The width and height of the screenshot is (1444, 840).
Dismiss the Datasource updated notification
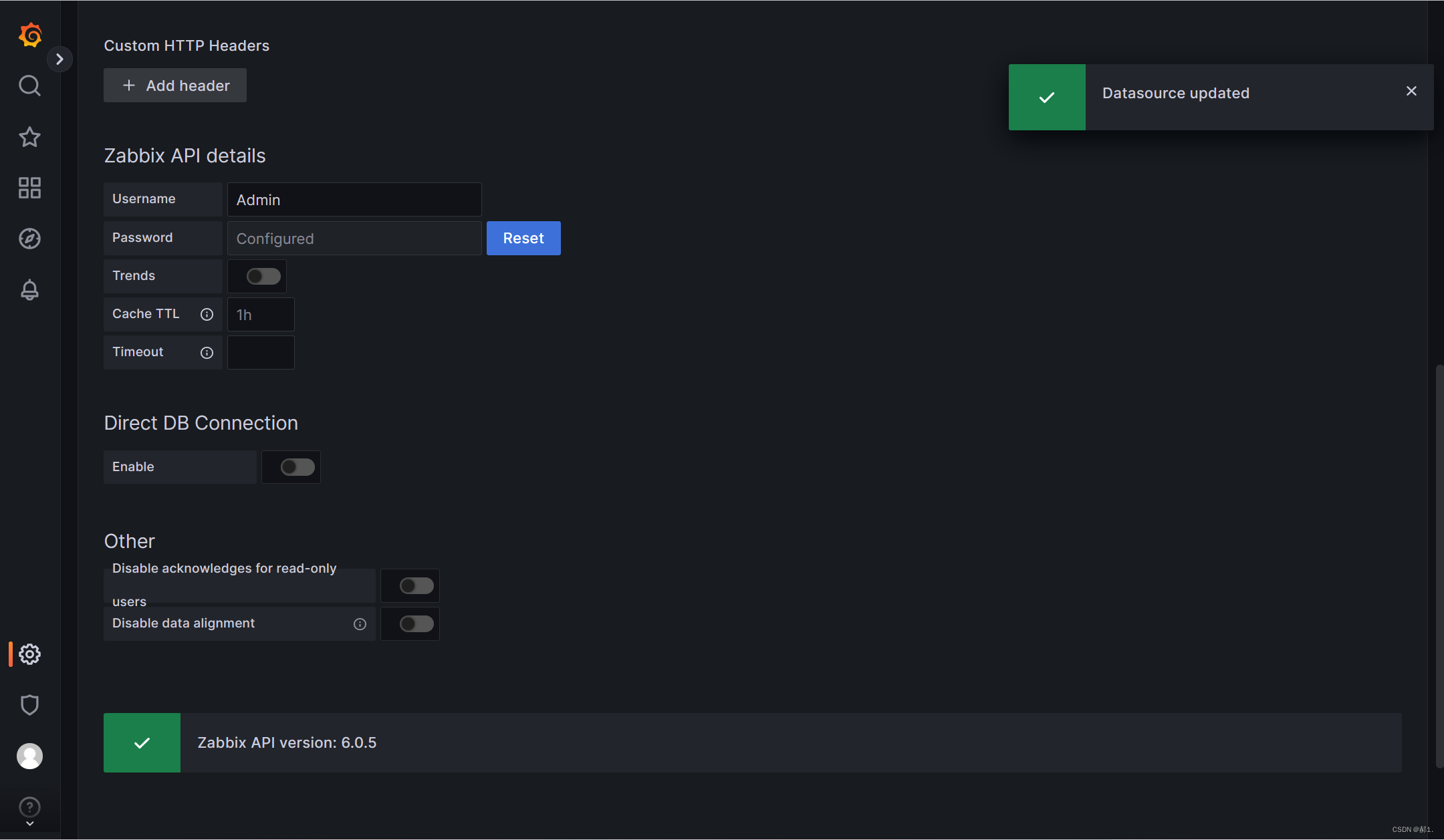click(x=1411, y=91)
